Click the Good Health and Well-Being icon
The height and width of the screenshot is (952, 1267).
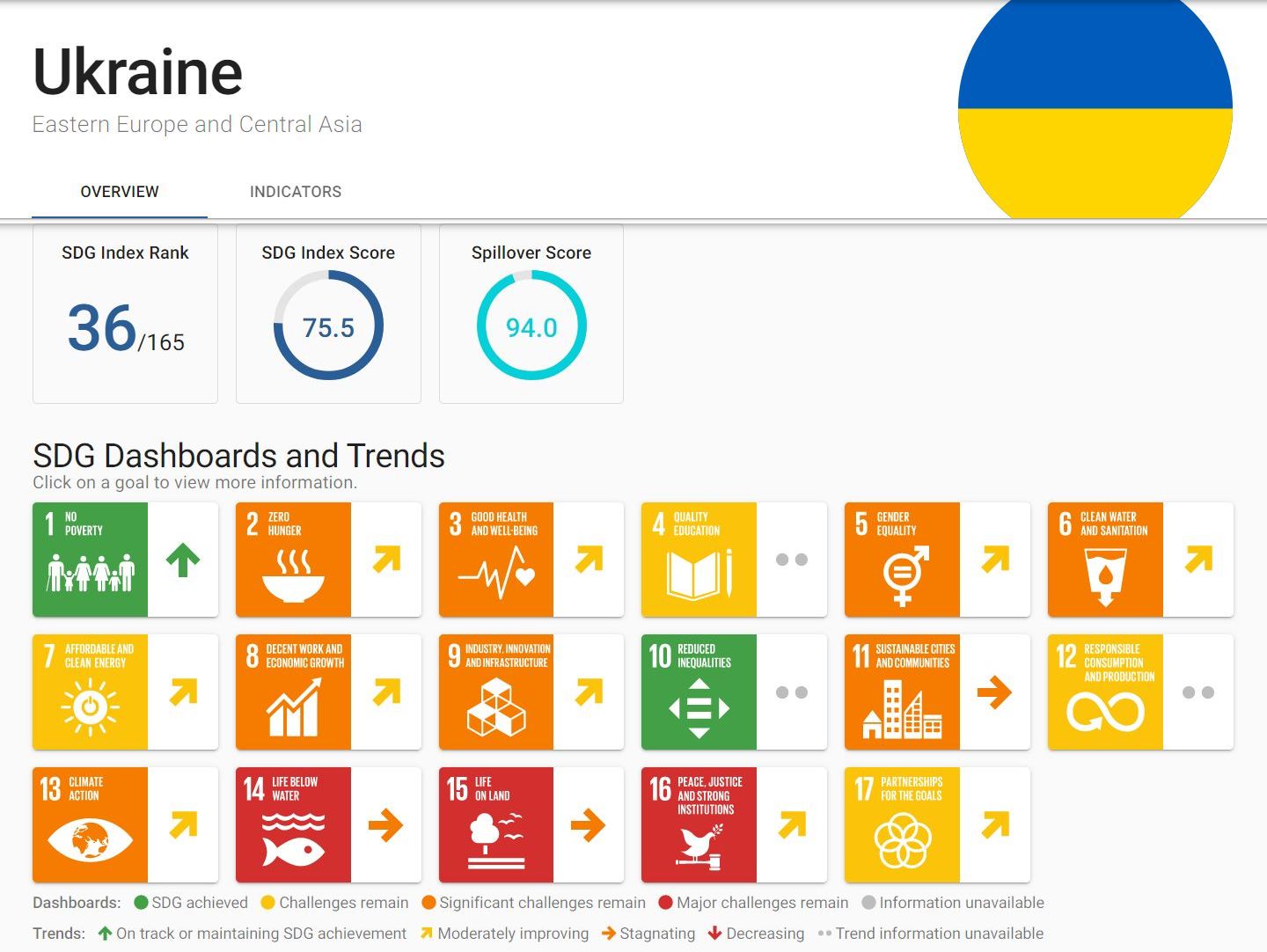[x=496, y=560]
